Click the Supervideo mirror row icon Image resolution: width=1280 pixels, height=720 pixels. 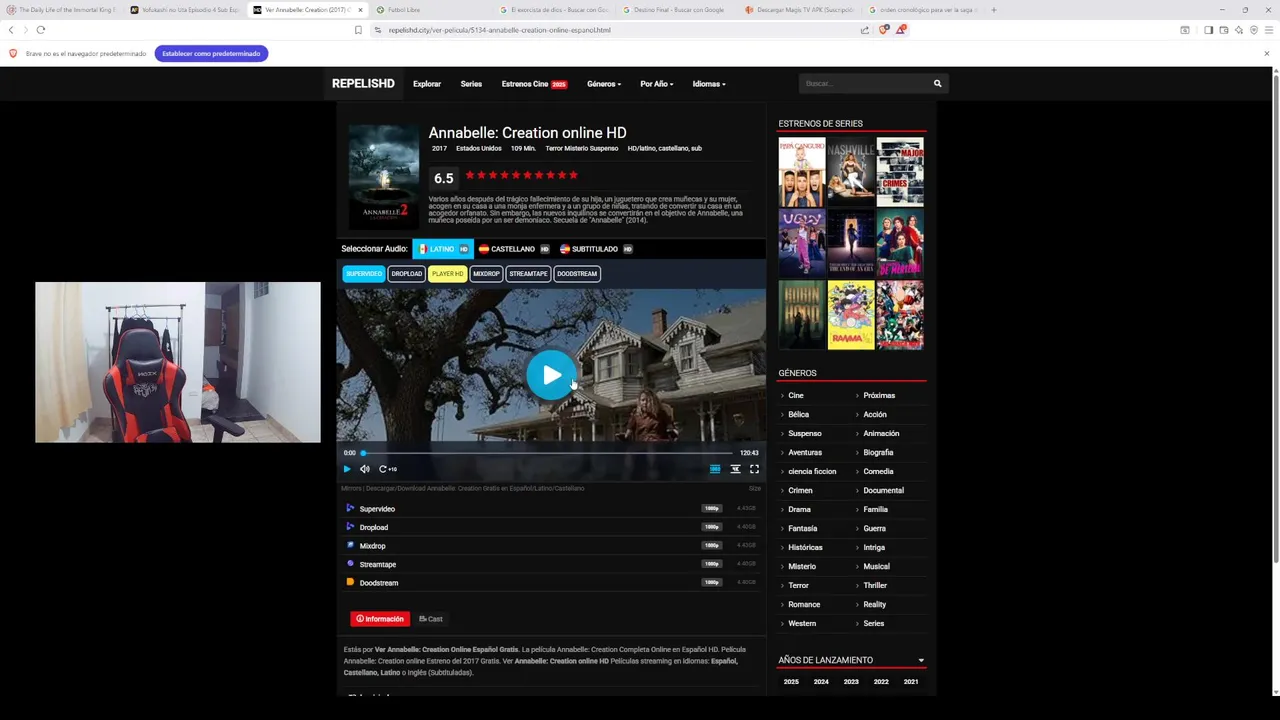(x=350, y=509)
